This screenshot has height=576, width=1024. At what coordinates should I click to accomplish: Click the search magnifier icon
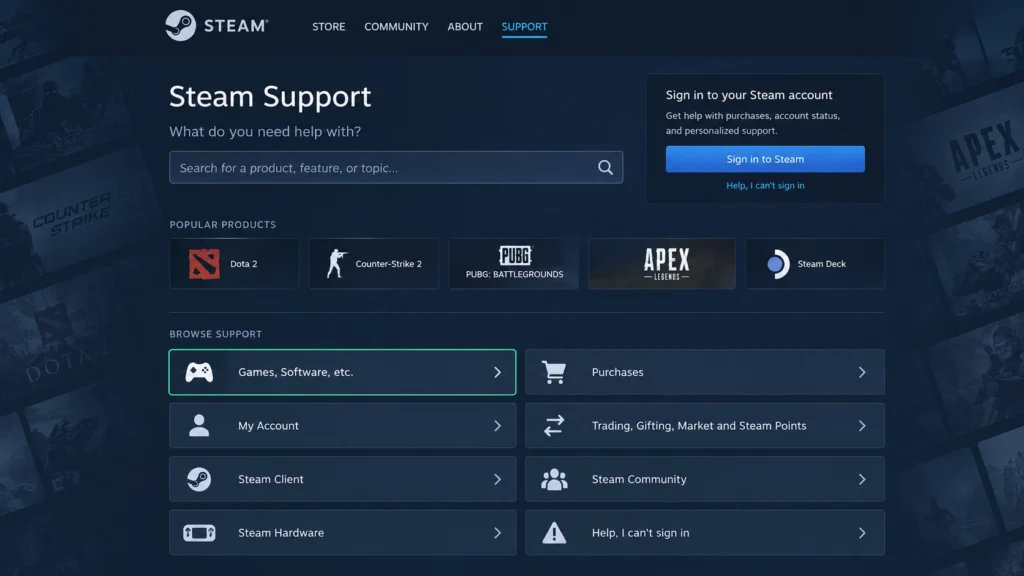click(x=605, y=168)
